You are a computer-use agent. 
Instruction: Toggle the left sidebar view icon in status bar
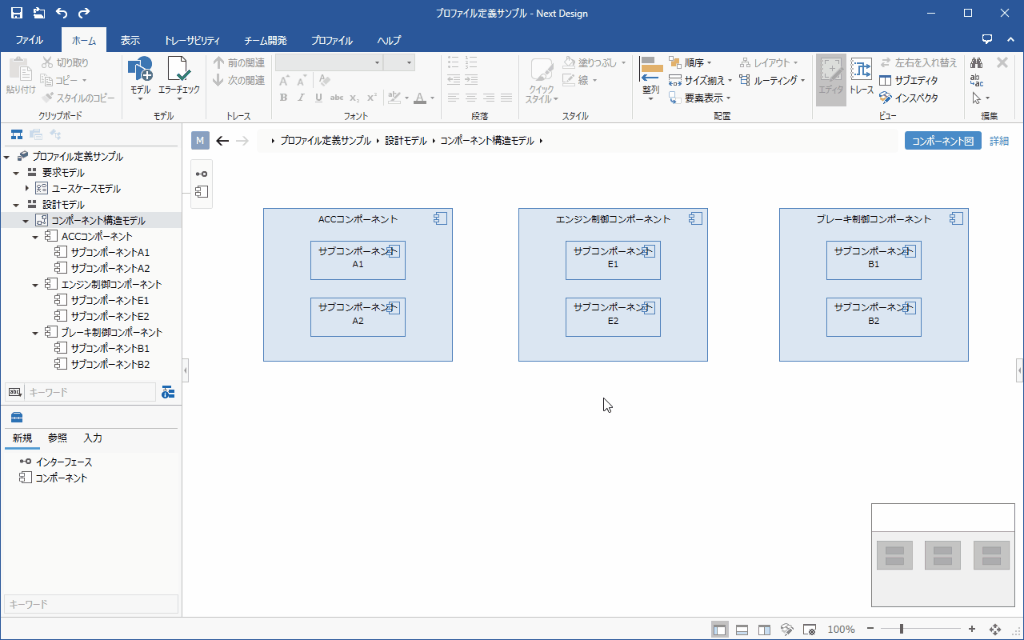tap(721, 628)
